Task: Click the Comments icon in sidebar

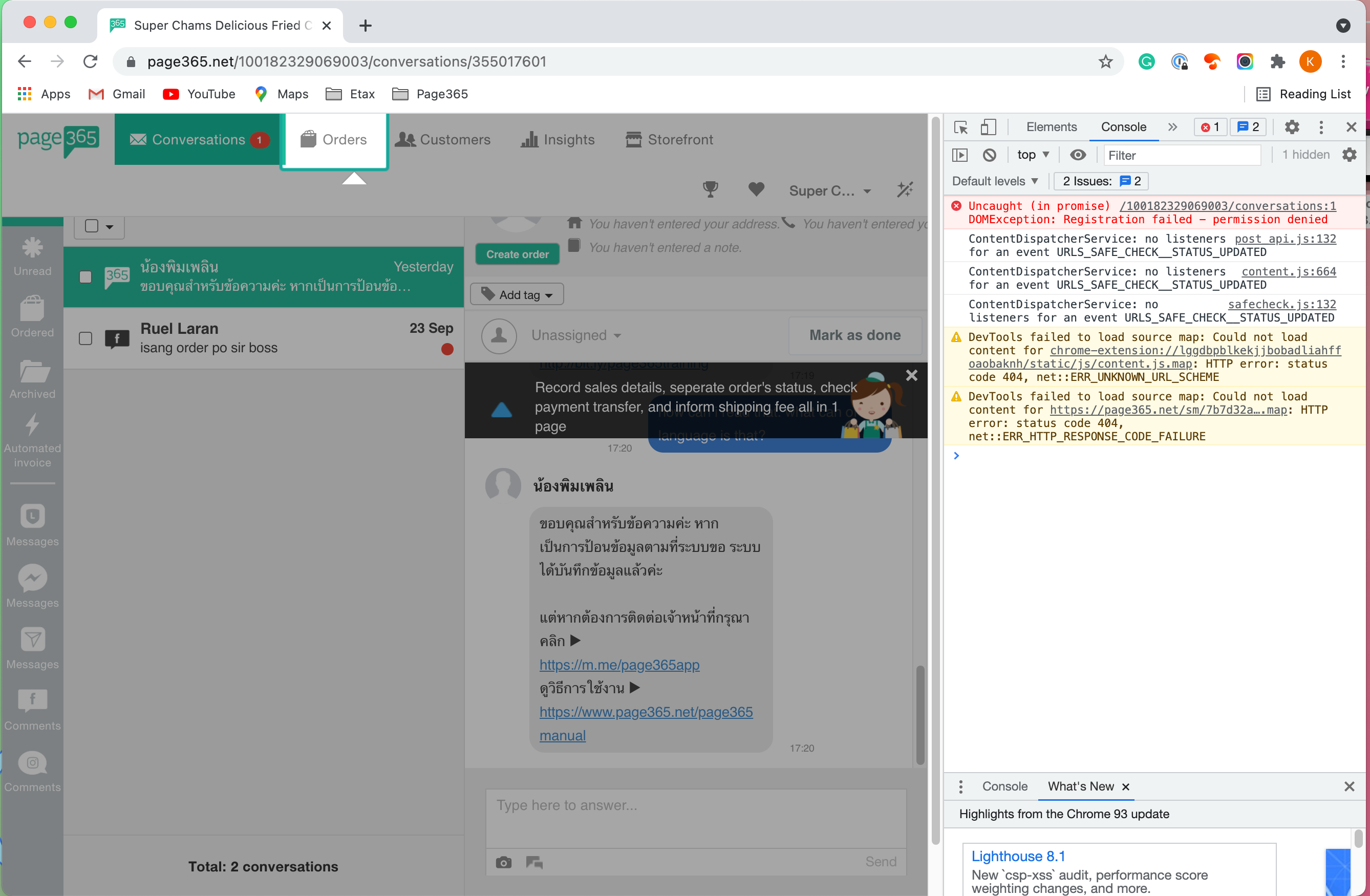Action: [34, 701]
